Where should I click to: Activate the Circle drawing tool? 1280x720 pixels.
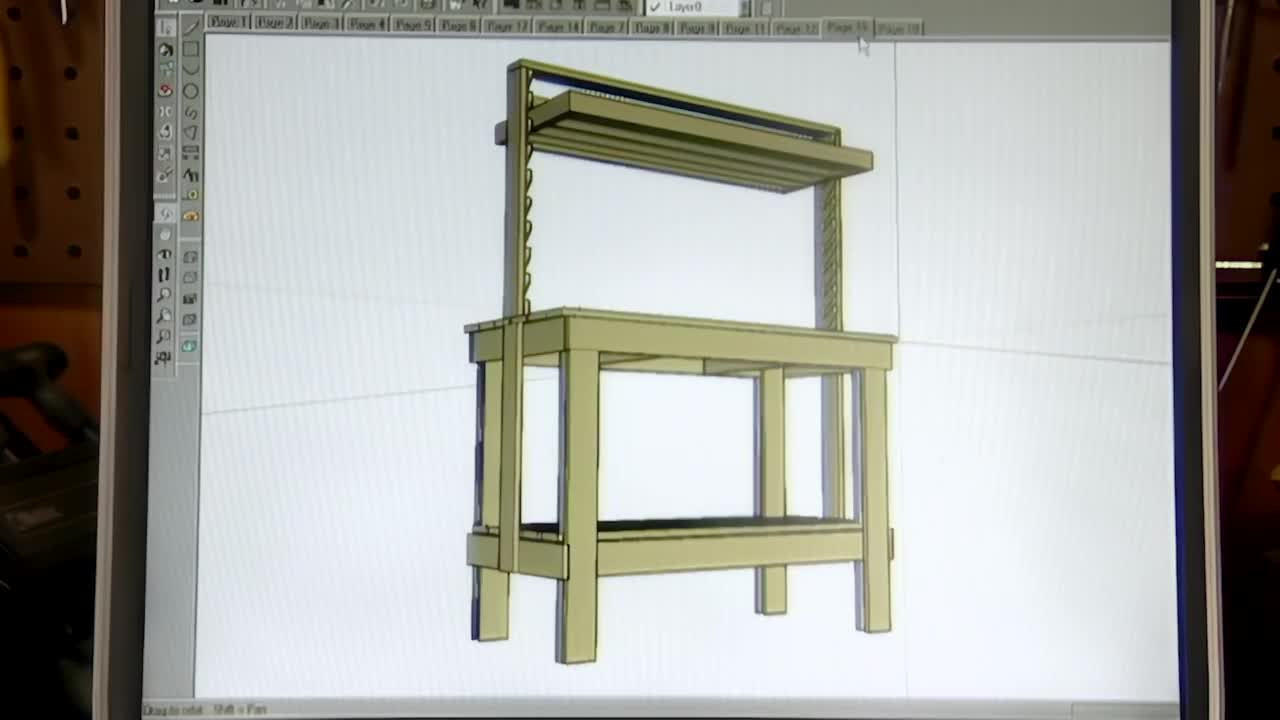coord(190,91)
